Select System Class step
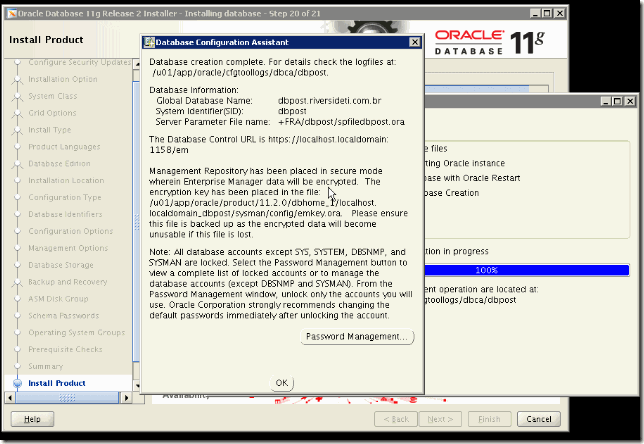This screenshot has width=644, height=444. (x=53, y=96)
